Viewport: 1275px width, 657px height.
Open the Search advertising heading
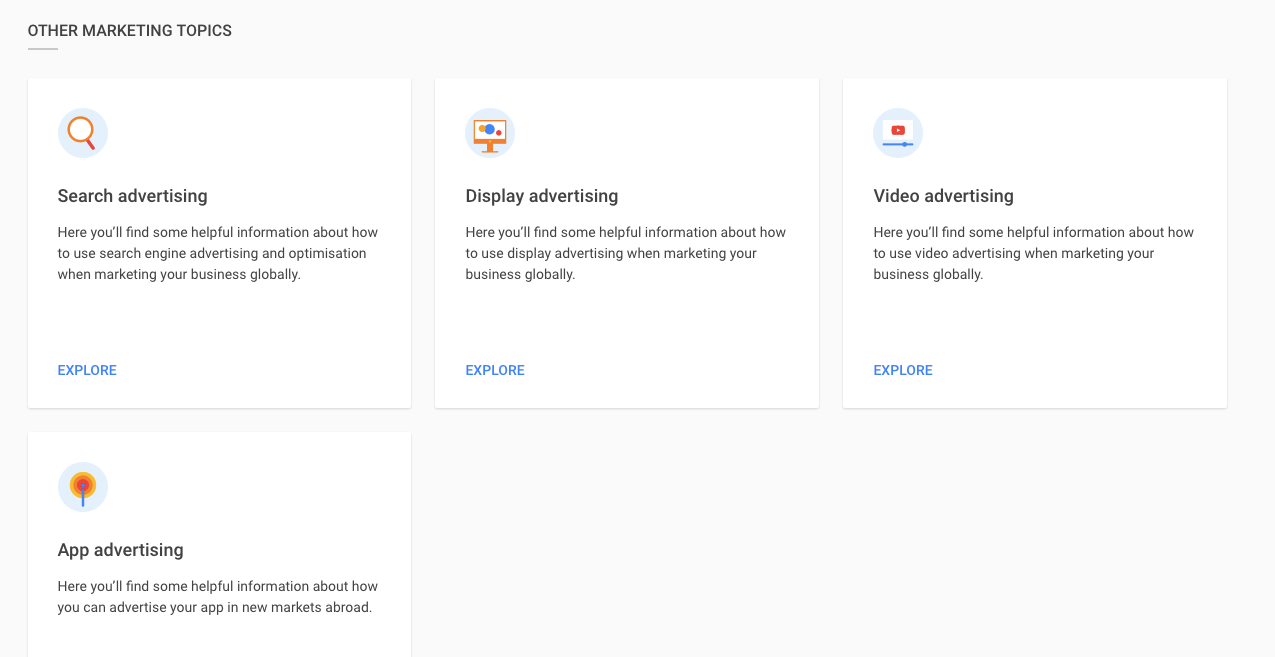(x=132, y=196)
